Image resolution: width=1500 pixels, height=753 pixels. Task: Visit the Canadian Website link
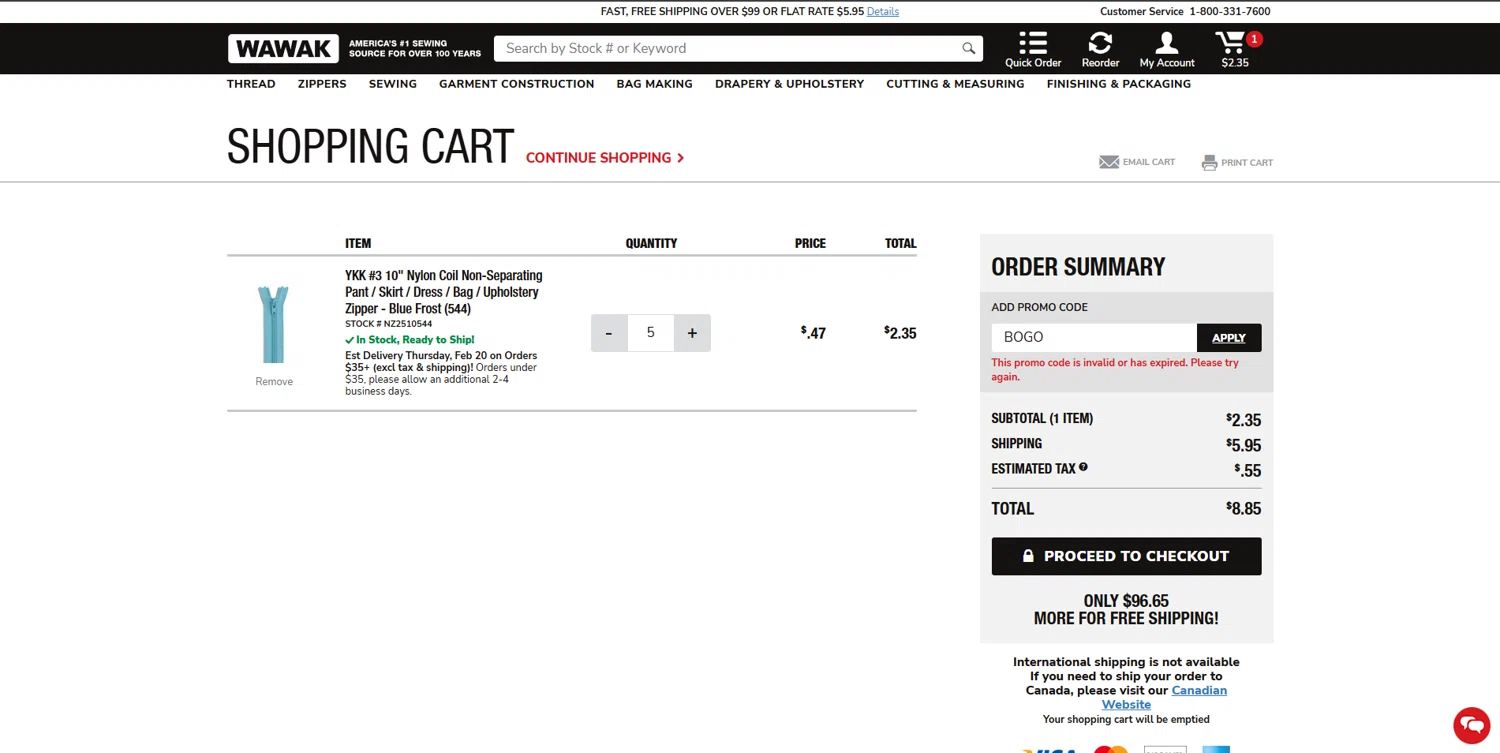[1163, 697]
